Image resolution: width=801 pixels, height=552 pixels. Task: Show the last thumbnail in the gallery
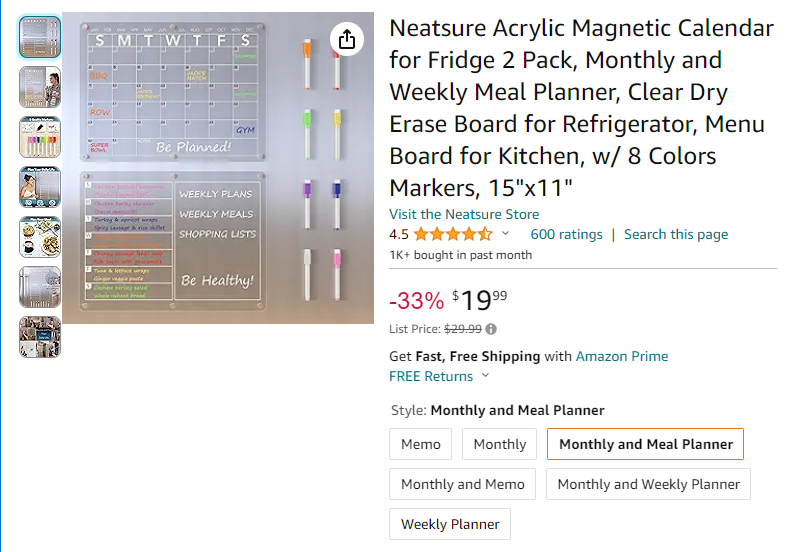click(x=40, y=337)
